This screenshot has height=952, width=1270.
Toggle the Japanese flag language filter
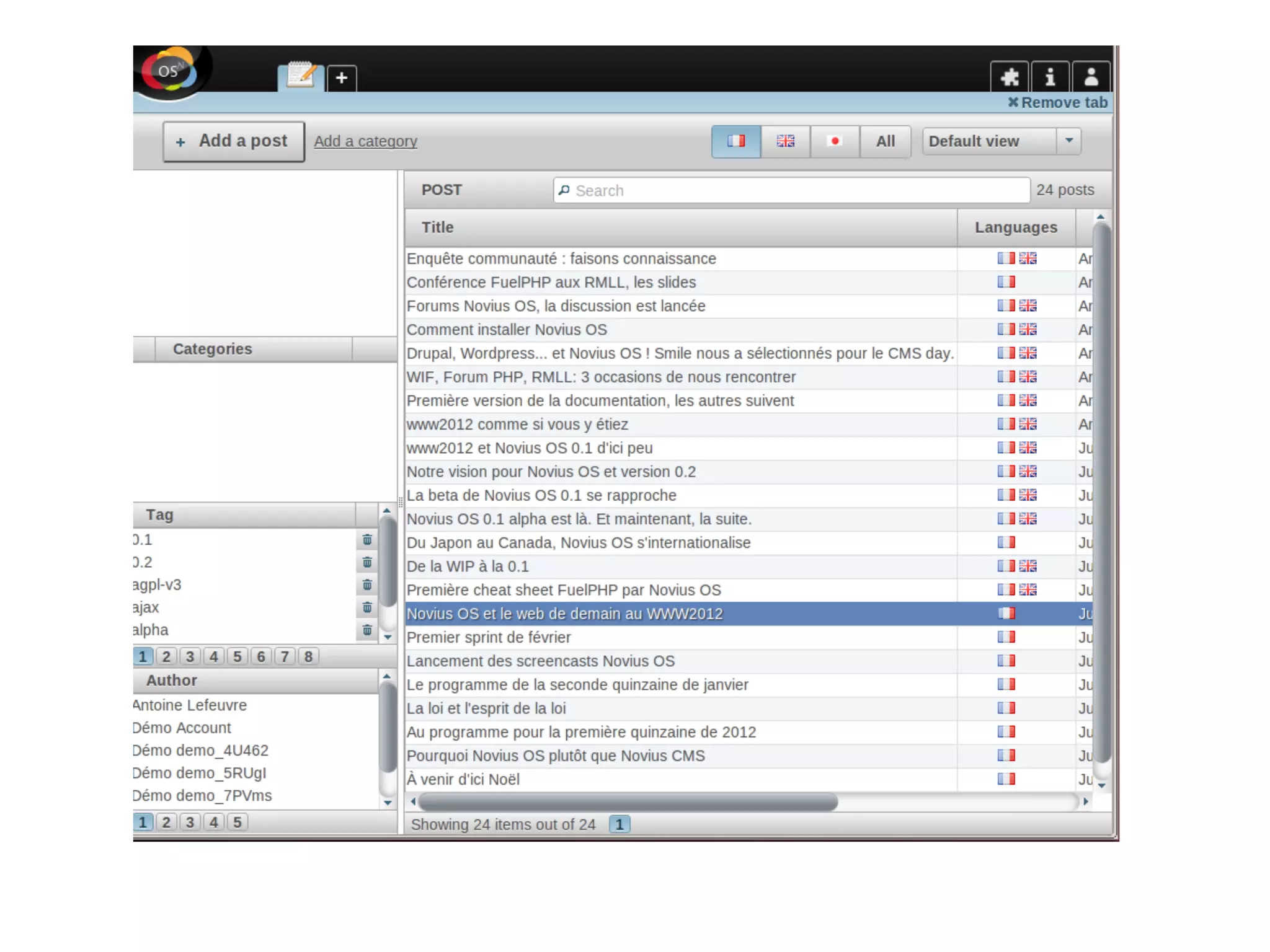pyautogui.click(x=835, y=141)
